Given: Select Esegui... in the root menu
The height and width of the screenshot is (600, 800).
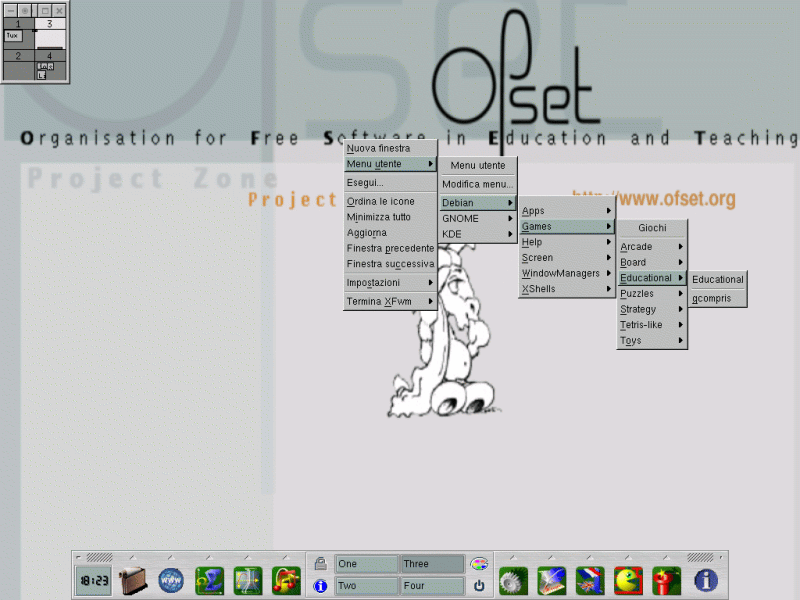Looking at the screenshot, I should (x=390, y=183).
